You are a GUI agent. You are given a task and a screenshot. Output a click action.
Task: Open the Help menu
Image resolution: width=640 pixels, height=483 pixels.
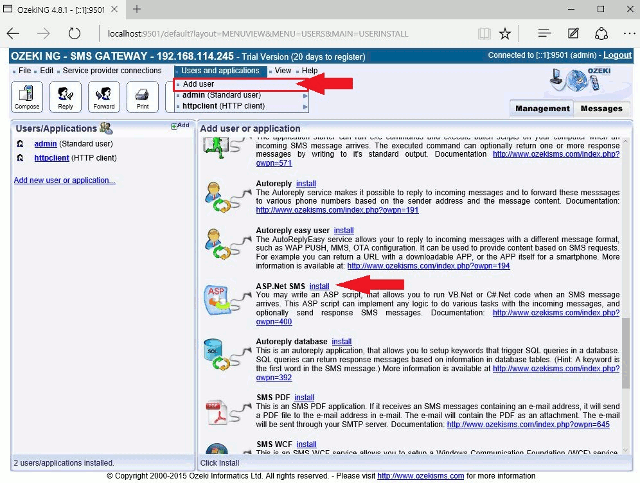pos(309,70)
